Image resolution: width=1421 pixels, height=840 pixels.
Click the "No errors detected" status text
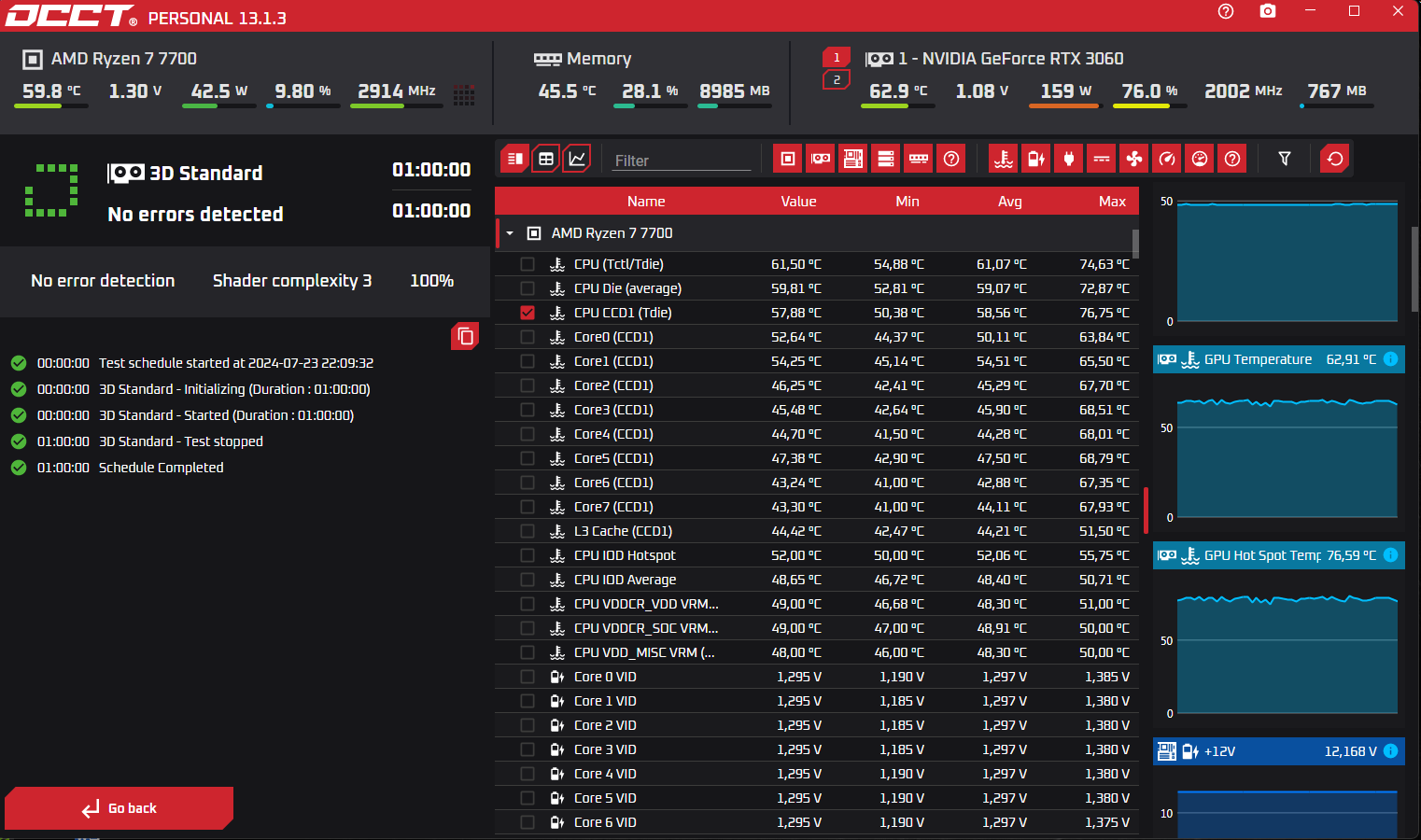(195, 215)
